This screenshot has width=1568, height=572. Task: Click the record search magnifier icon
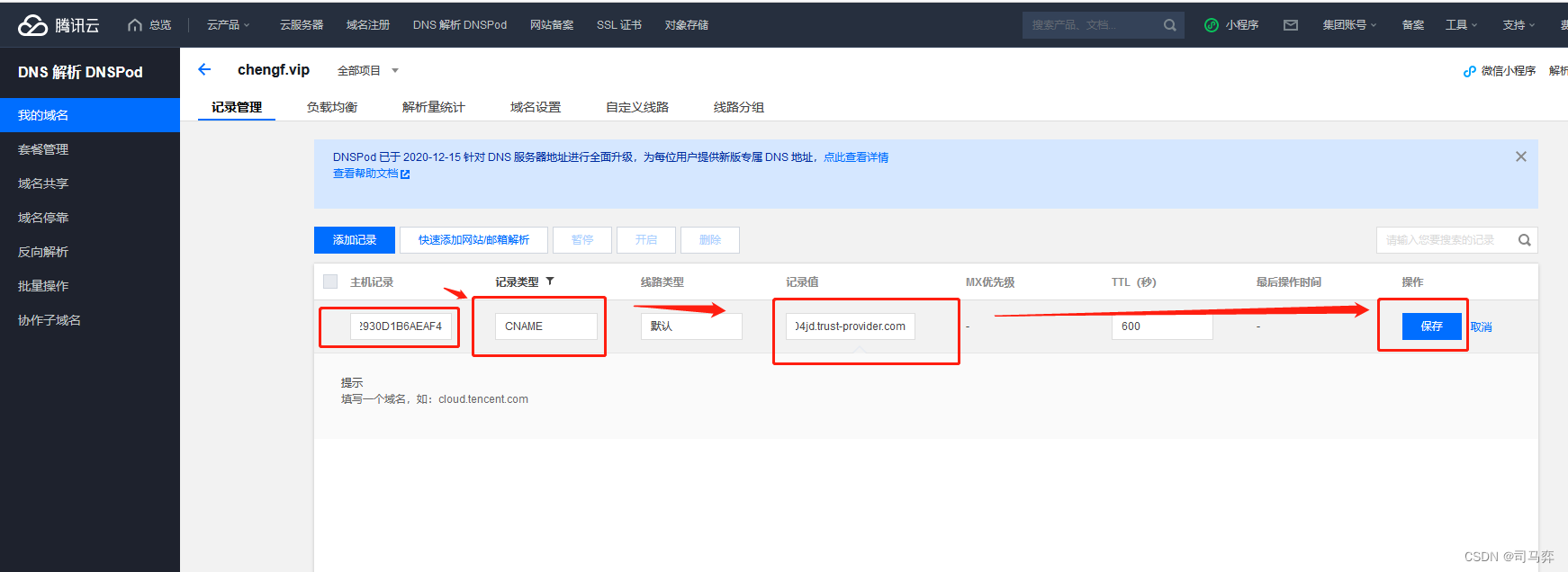(x=1524, y=240)
